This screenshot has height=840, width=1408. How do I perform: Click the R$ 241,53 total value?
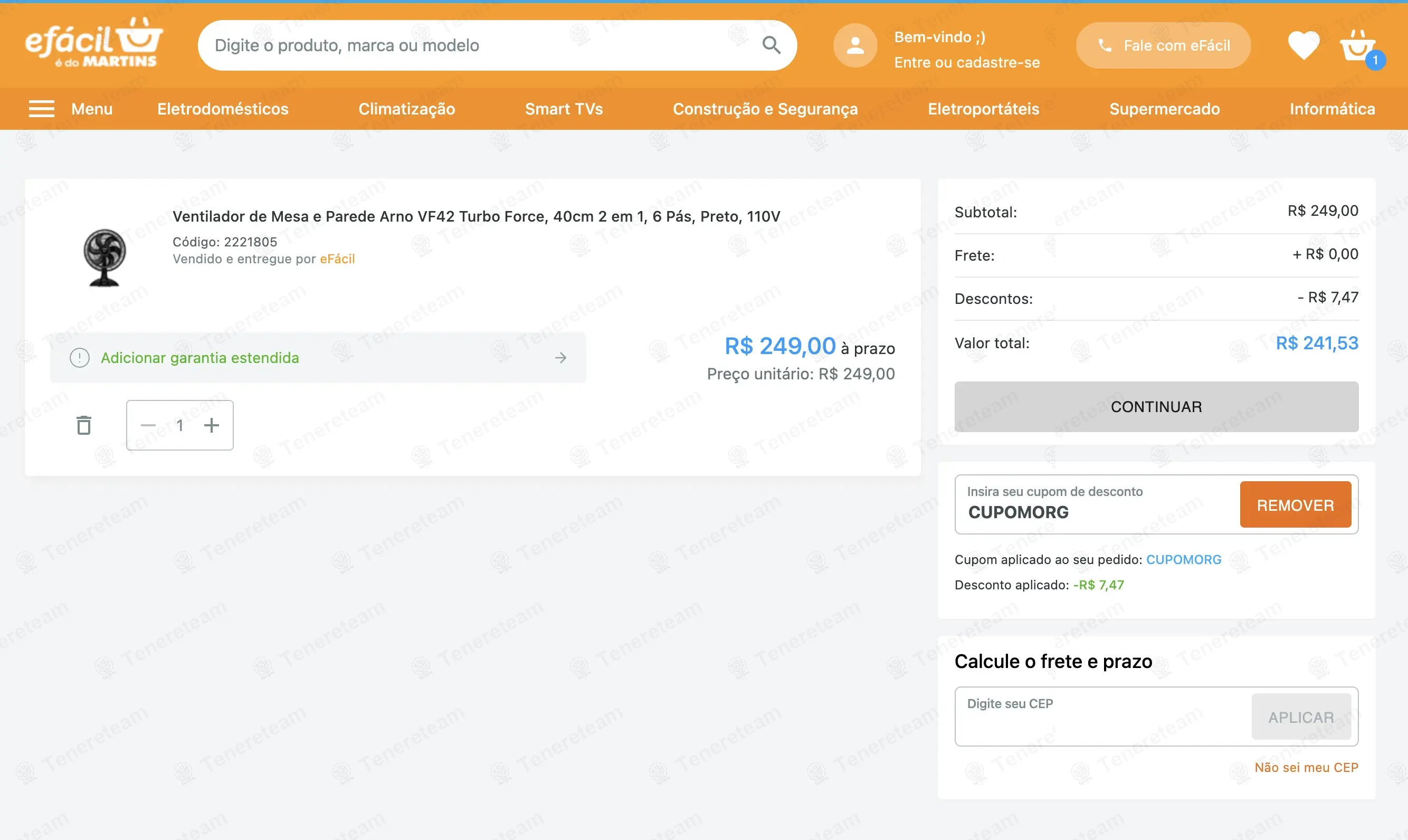point(1317,343)
